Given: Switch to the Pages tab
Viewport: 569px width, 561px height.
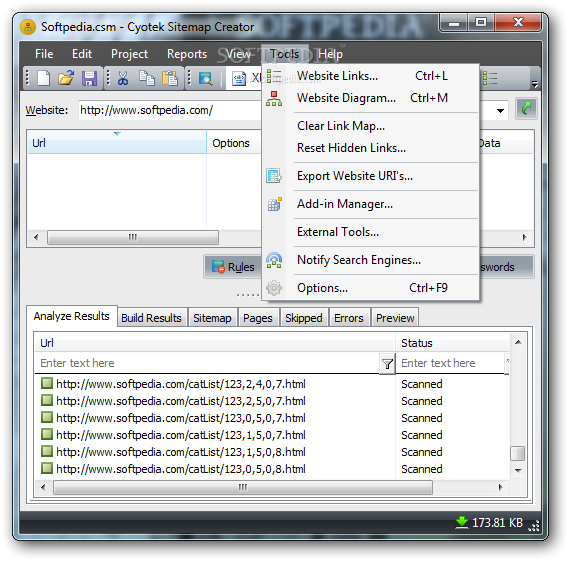Looking at the screenshot, I should (x=258, y=318).
